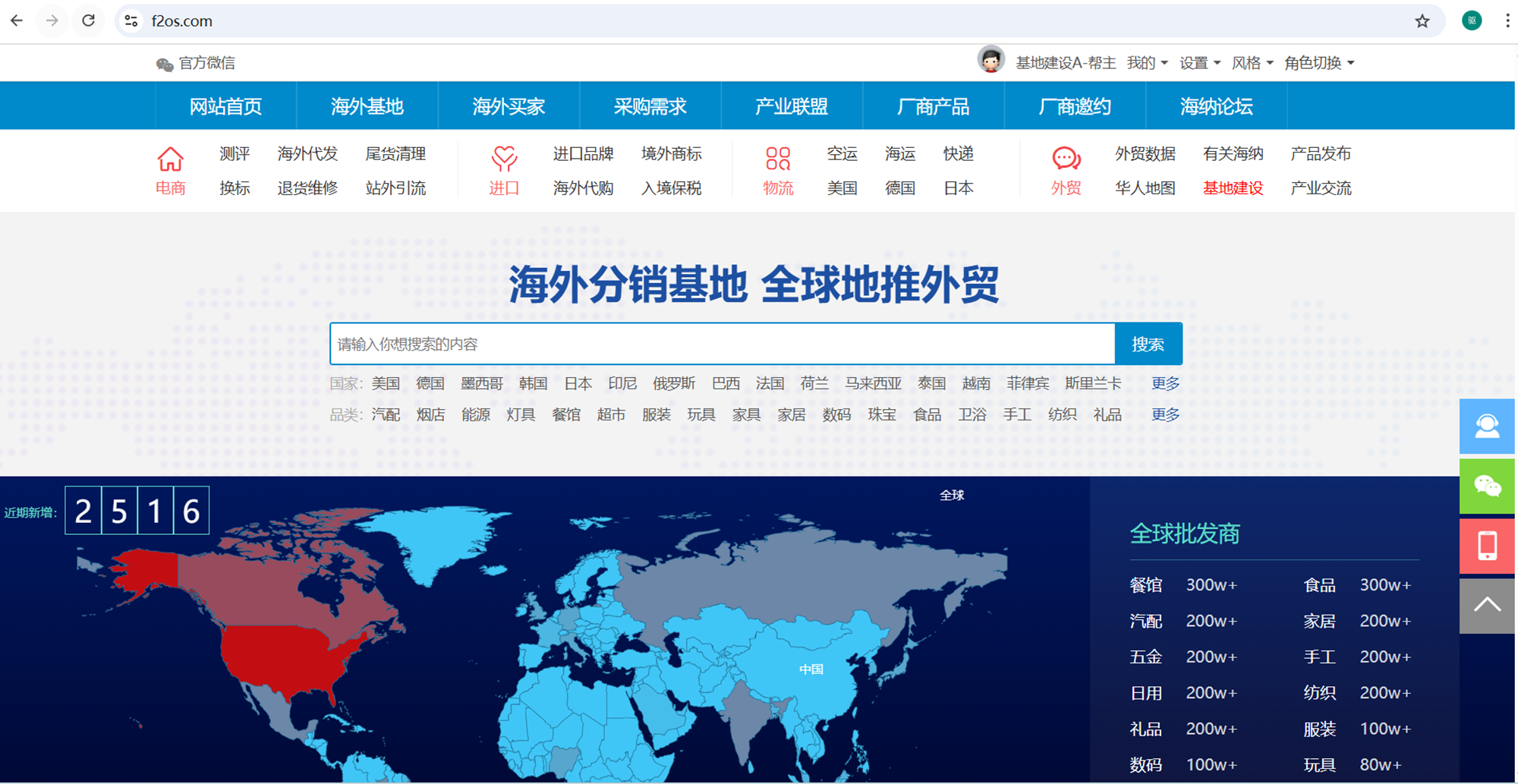Click the Logistics grid icon

[778, 159]
